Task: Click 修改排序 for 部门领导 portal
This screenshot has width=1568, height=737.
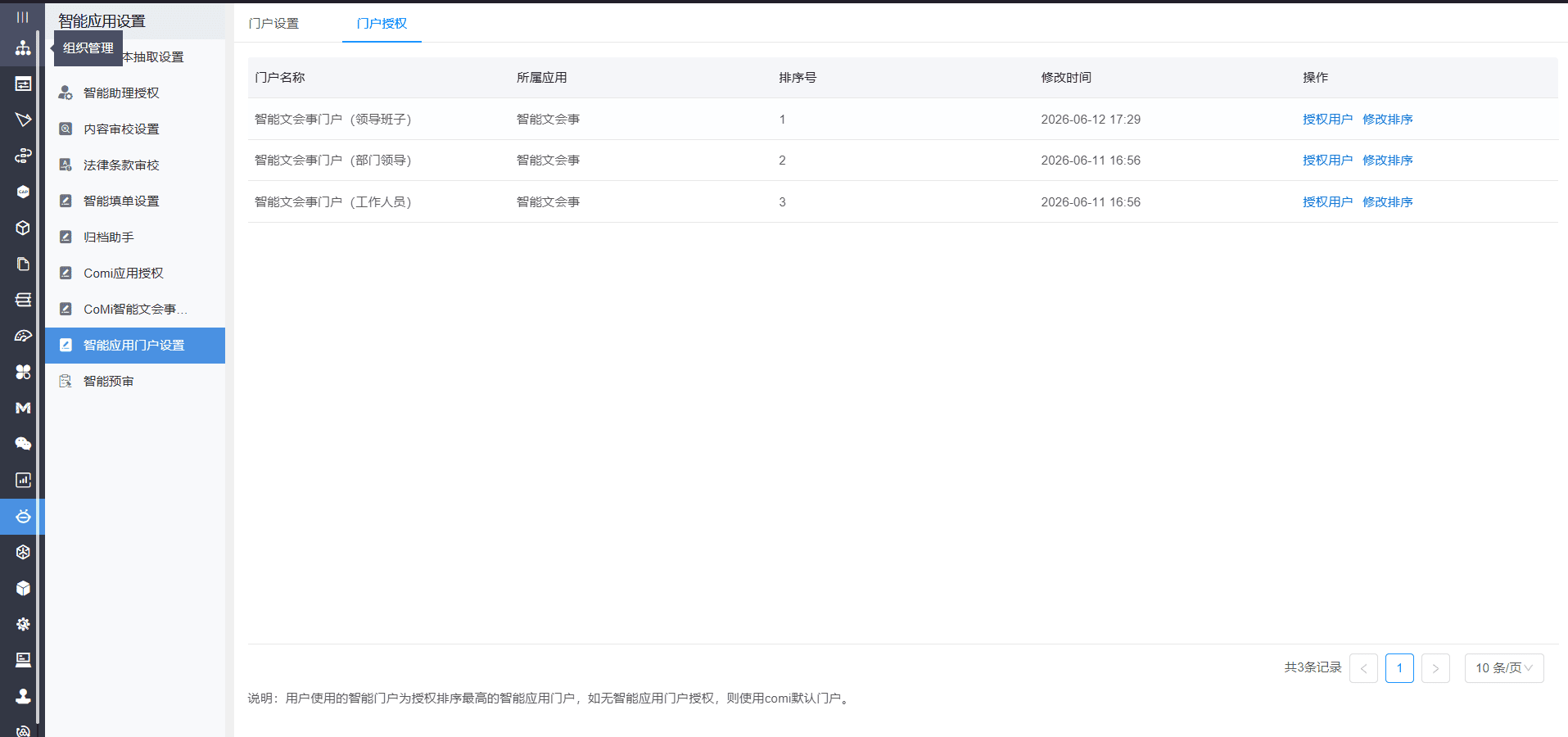Action: click(x=1387, y=160)
